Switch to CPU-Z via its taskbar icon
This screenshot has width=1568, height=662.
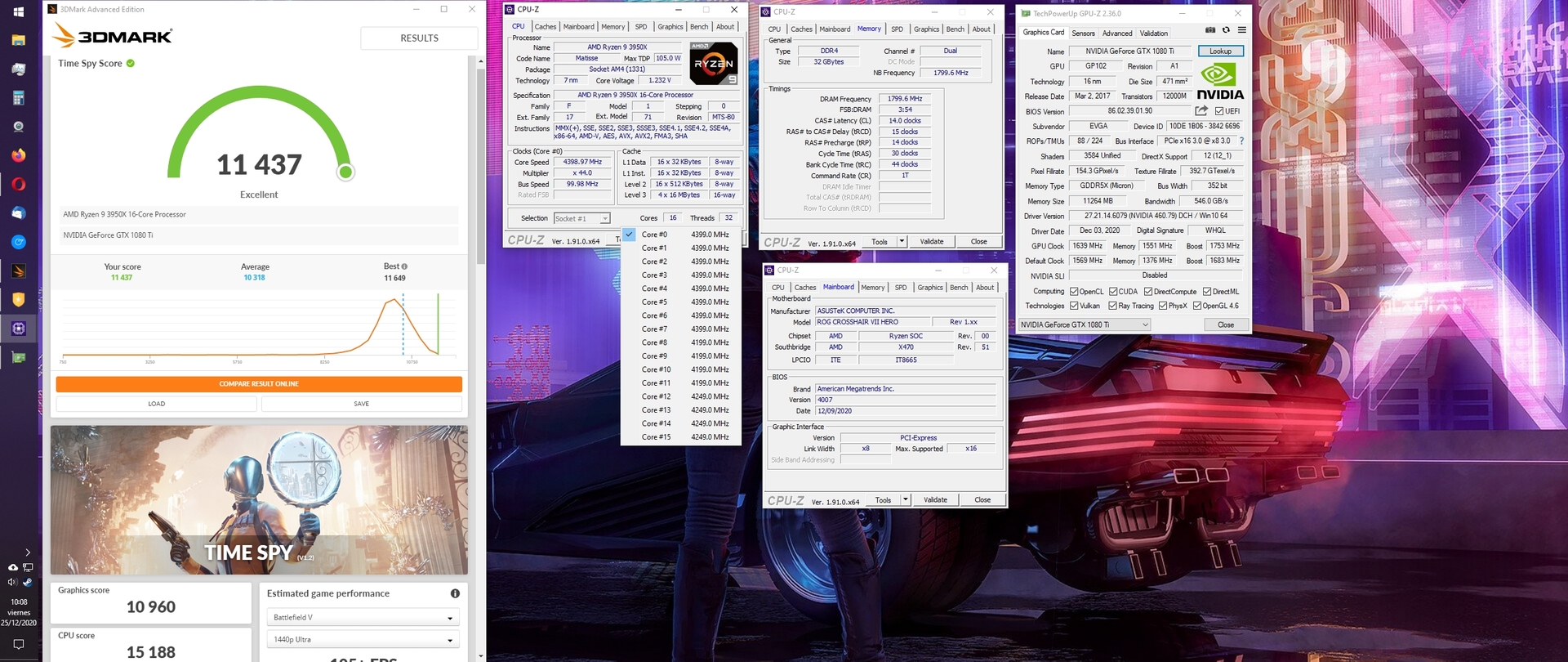coord(18,329)
